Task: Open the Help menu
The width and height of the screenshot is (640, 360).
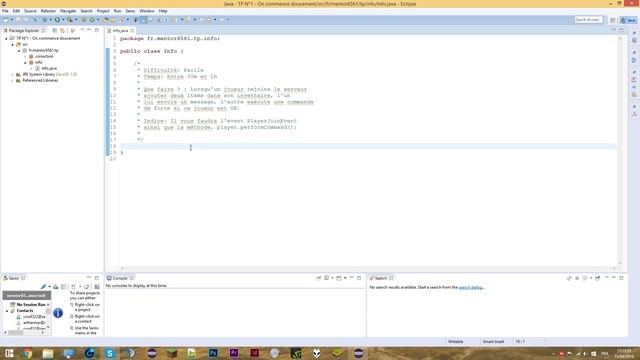Action: (x=163, y=11)
